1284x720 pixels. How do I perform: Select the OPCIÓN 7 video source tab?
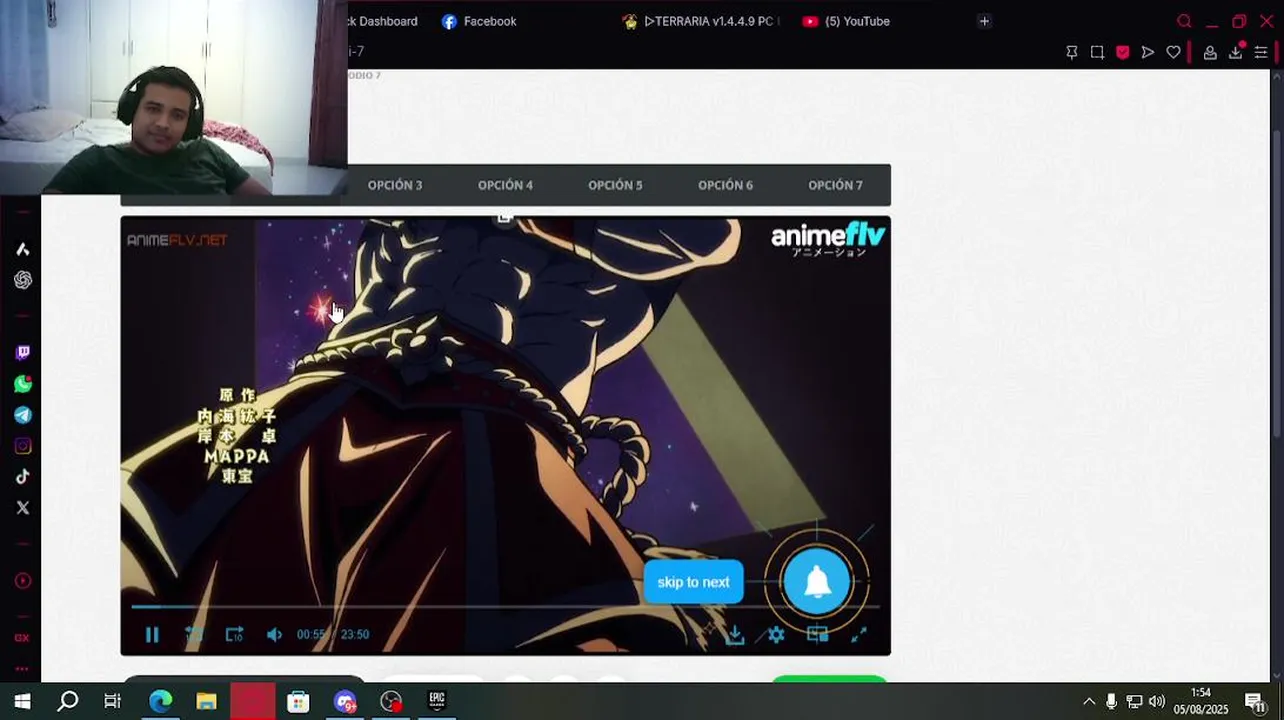tap(835, 185)
